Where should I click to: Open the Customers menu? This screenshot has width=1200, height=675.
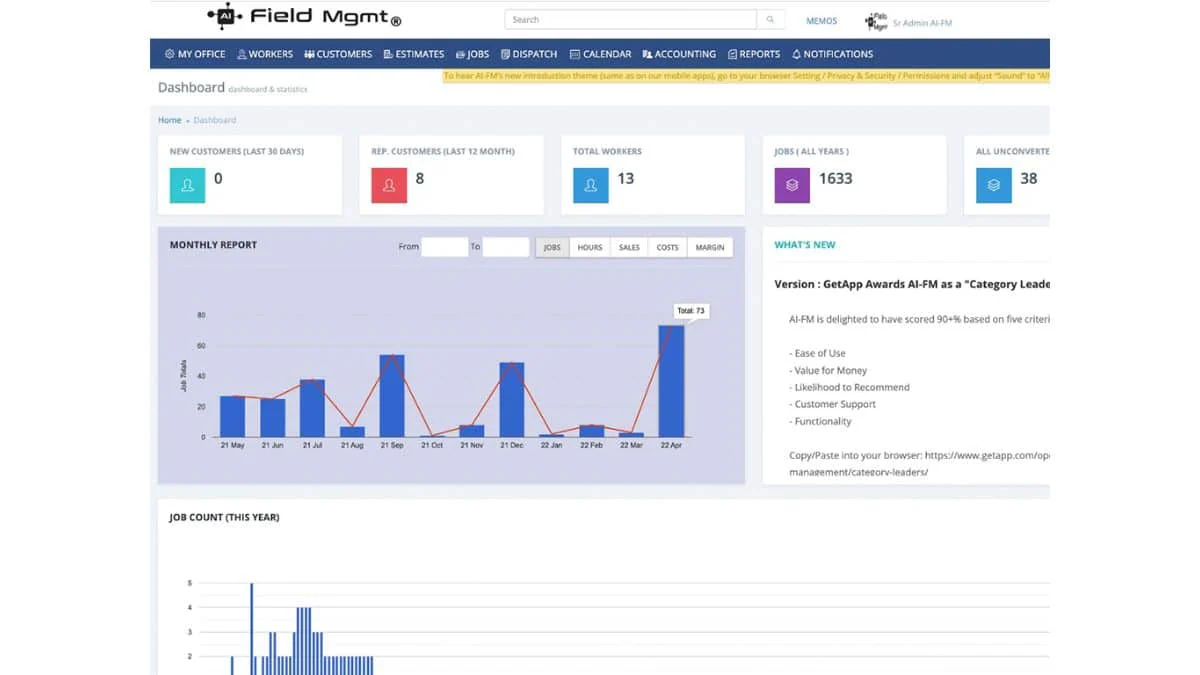coord(338,54)
